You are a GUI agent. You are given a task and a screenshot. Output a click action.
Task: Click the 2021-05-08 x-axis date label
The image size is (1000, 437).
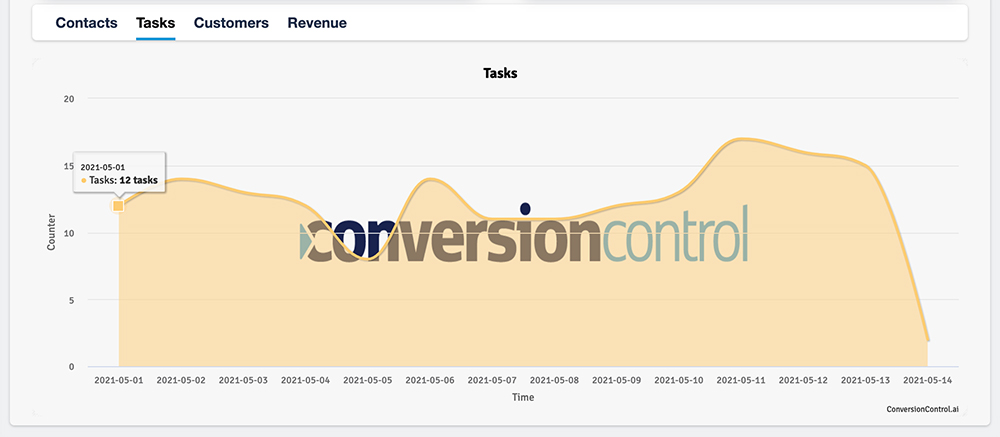[555, 380]
